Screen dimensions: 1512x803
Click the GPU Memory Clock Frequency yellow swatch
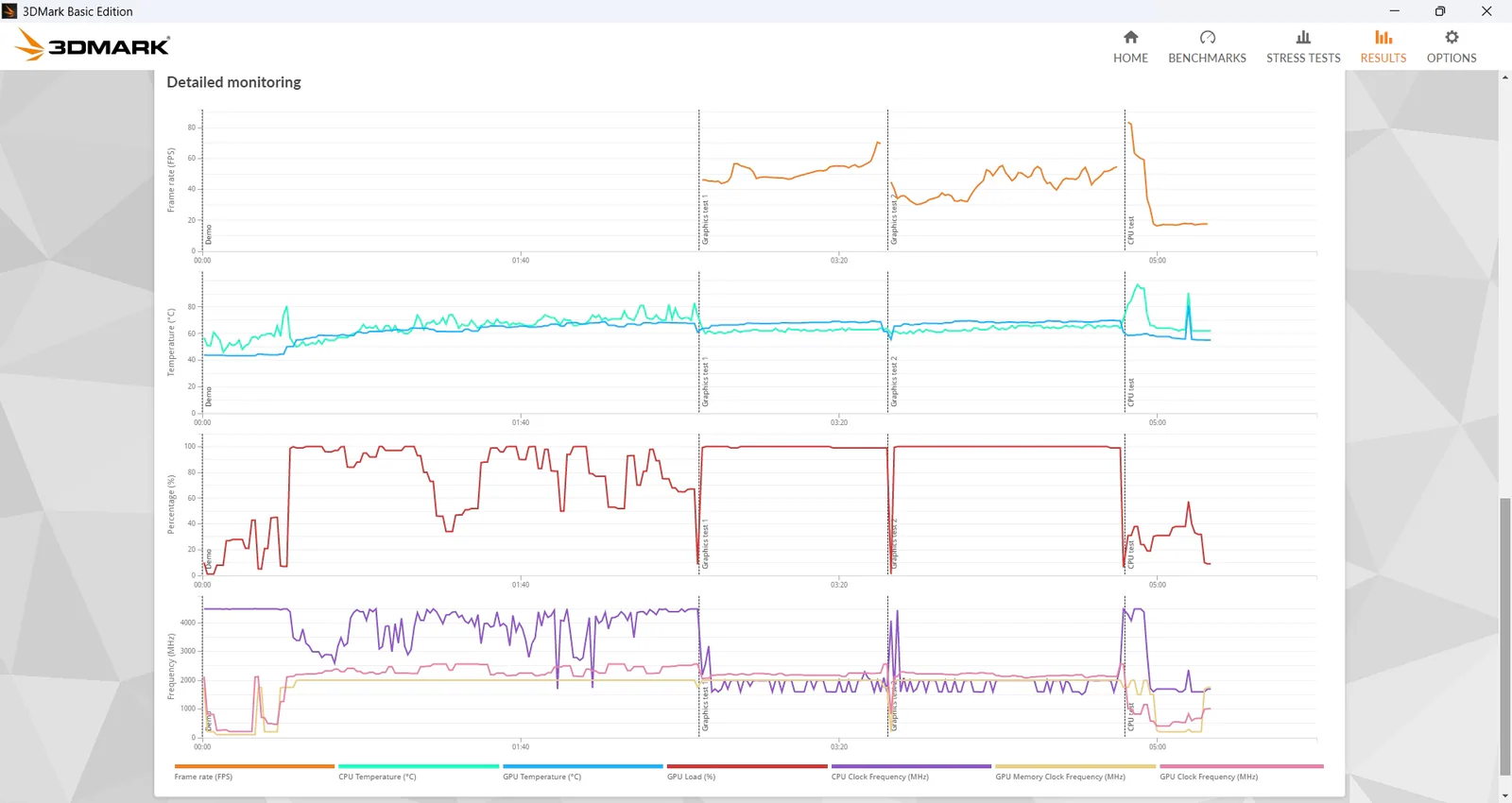1075,766
